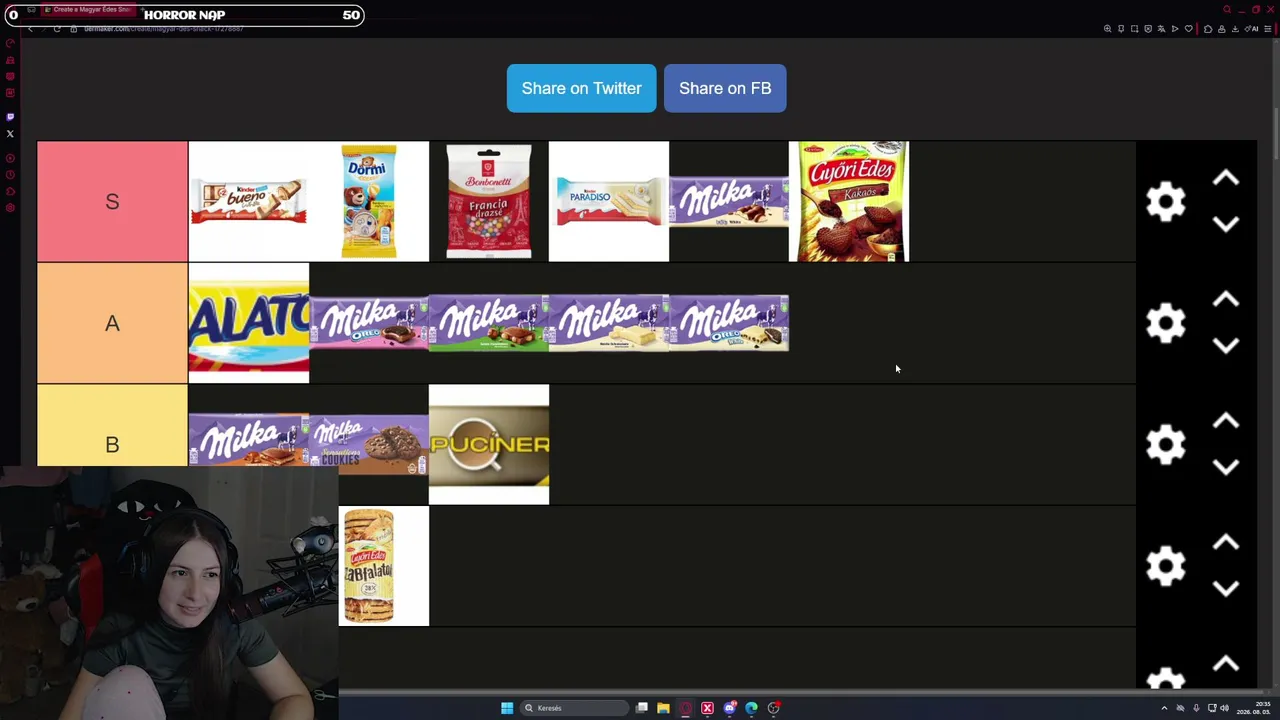
Task: Share tier list on Twitter
Action: (581, 88)
